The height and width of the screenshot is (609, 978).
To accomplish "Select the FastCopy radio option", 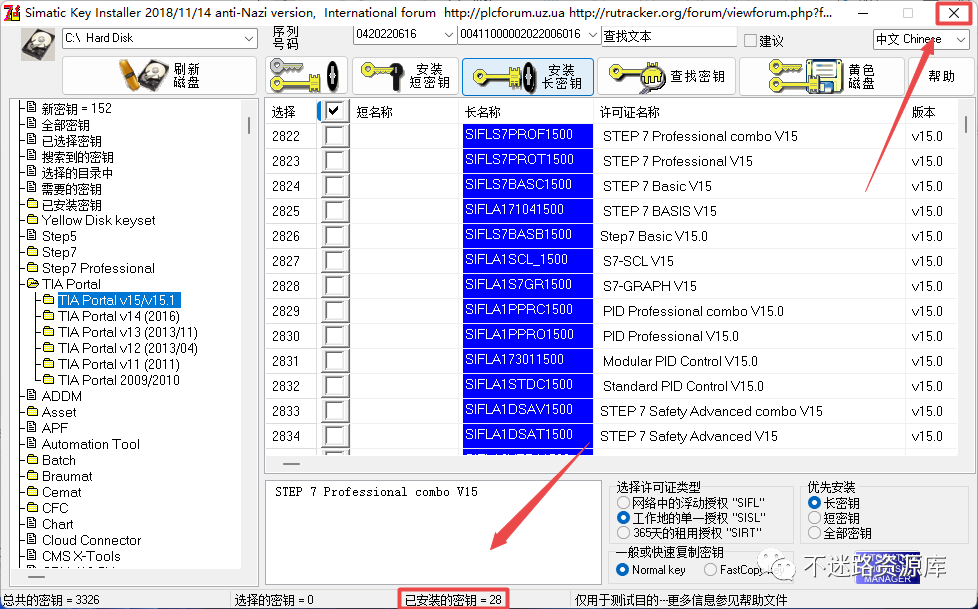I will [710, 570].
